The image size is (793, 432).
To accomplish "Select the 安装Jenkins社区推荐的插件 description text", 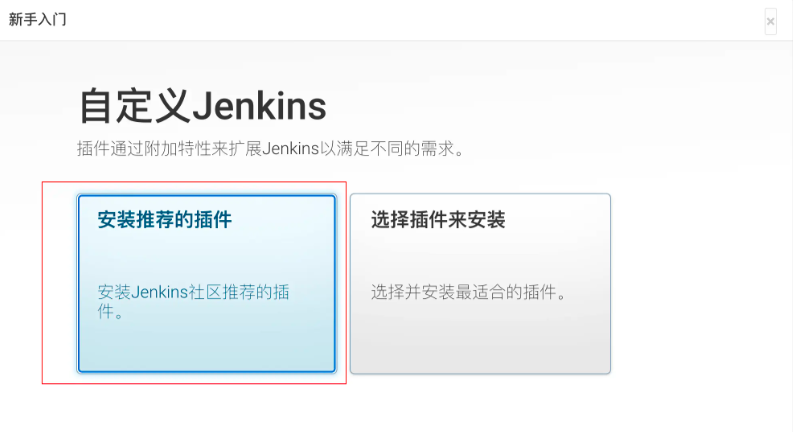I will click(x=193, y=301).
